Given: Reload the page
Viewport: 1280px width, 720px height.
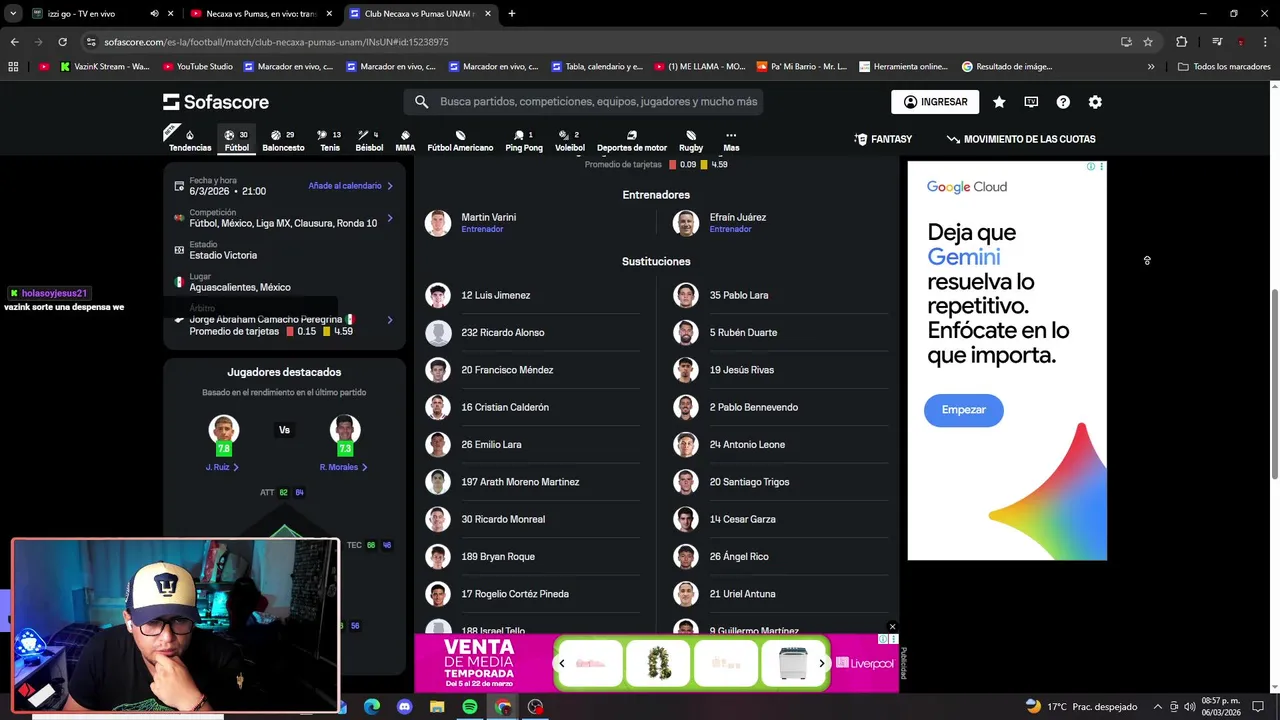Looking at the screenshot, I should pyautogui.click(x=62, y=42).
